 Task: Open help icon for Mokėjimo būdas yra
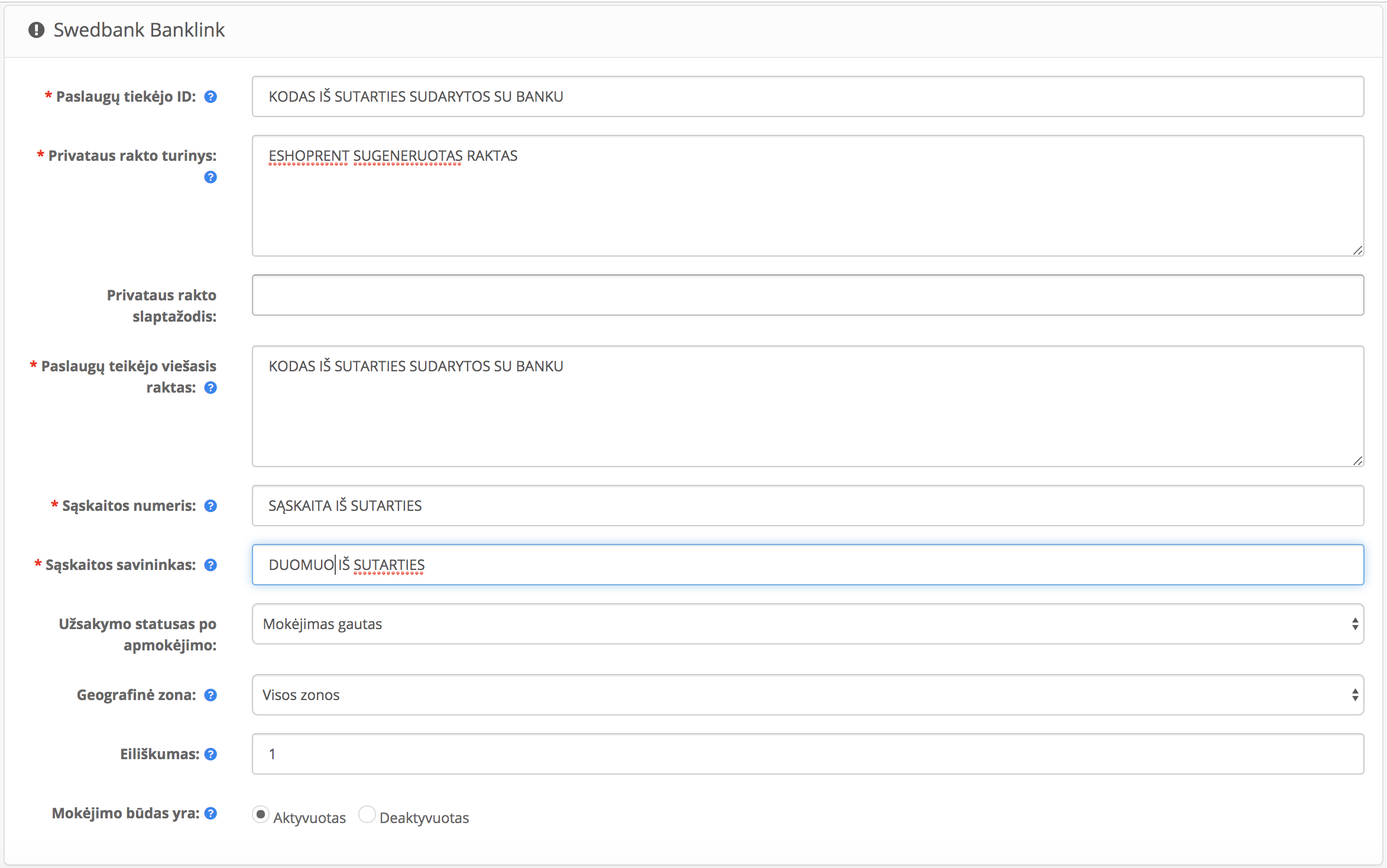(210, 813)
